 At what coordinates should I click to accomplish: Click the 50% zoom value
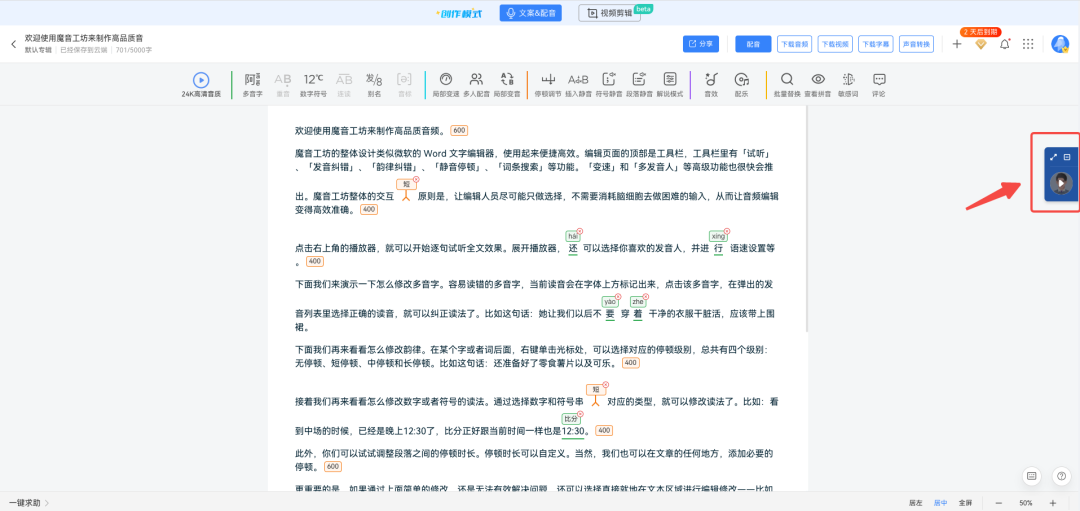[x=1026, y=503]
